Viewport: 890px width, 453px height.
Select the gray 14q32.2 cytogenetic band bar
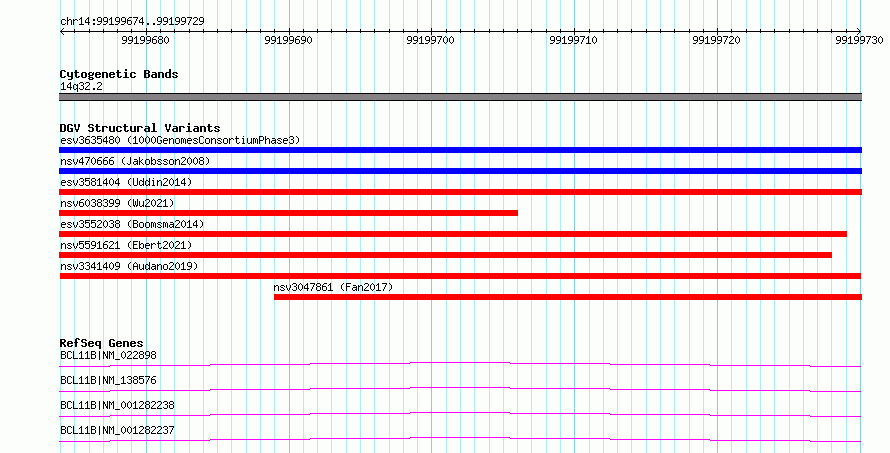[460, 97]
